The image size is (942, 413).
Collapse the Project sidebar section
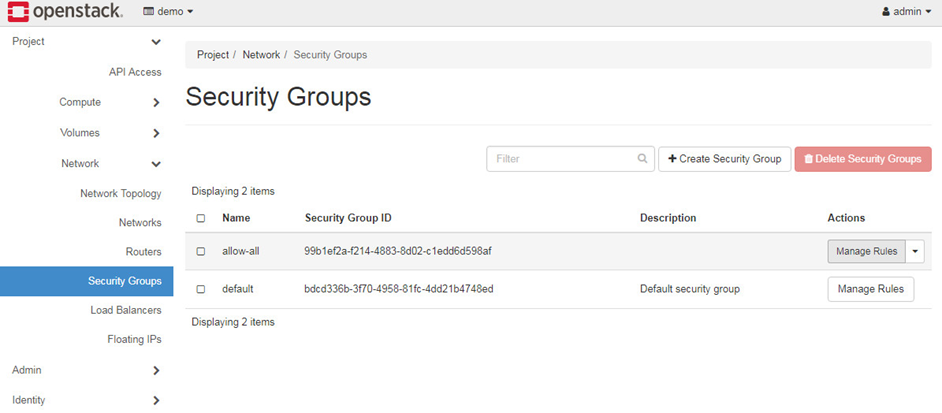click(x=156, y=42)
